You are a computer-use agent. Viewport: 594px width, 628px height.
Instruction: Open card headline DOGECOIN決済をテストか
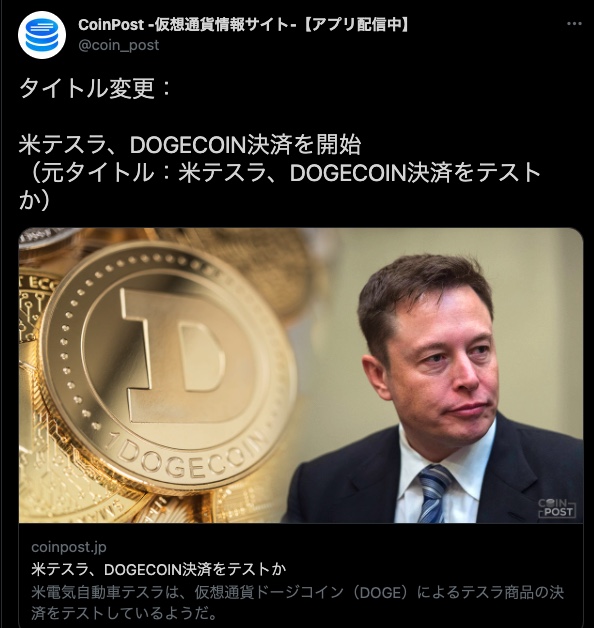click(x=159, y=569)
